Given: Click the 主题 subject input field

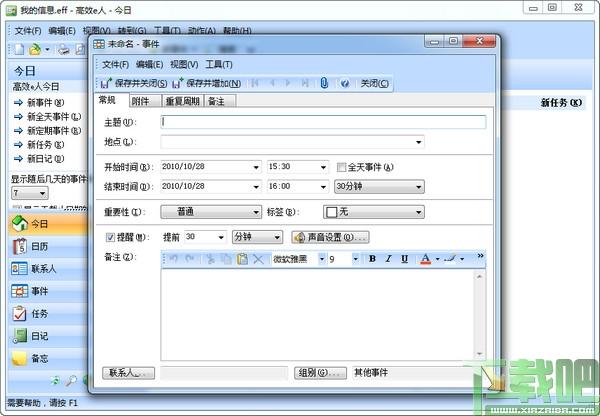Looking at the screenshot, I should click(323, 122).
